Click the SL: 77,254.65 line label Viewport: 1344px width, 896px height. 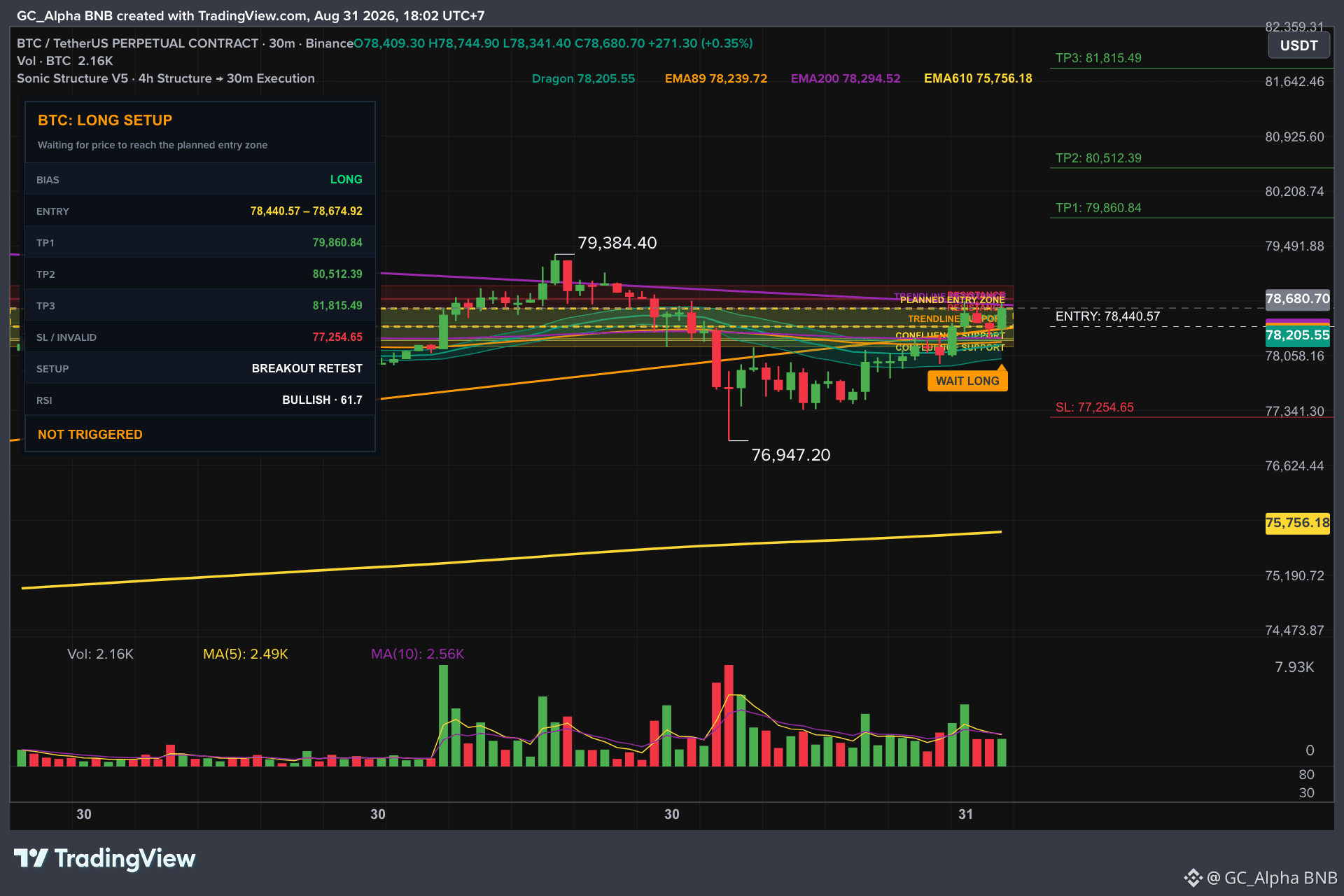(1094, 407)
